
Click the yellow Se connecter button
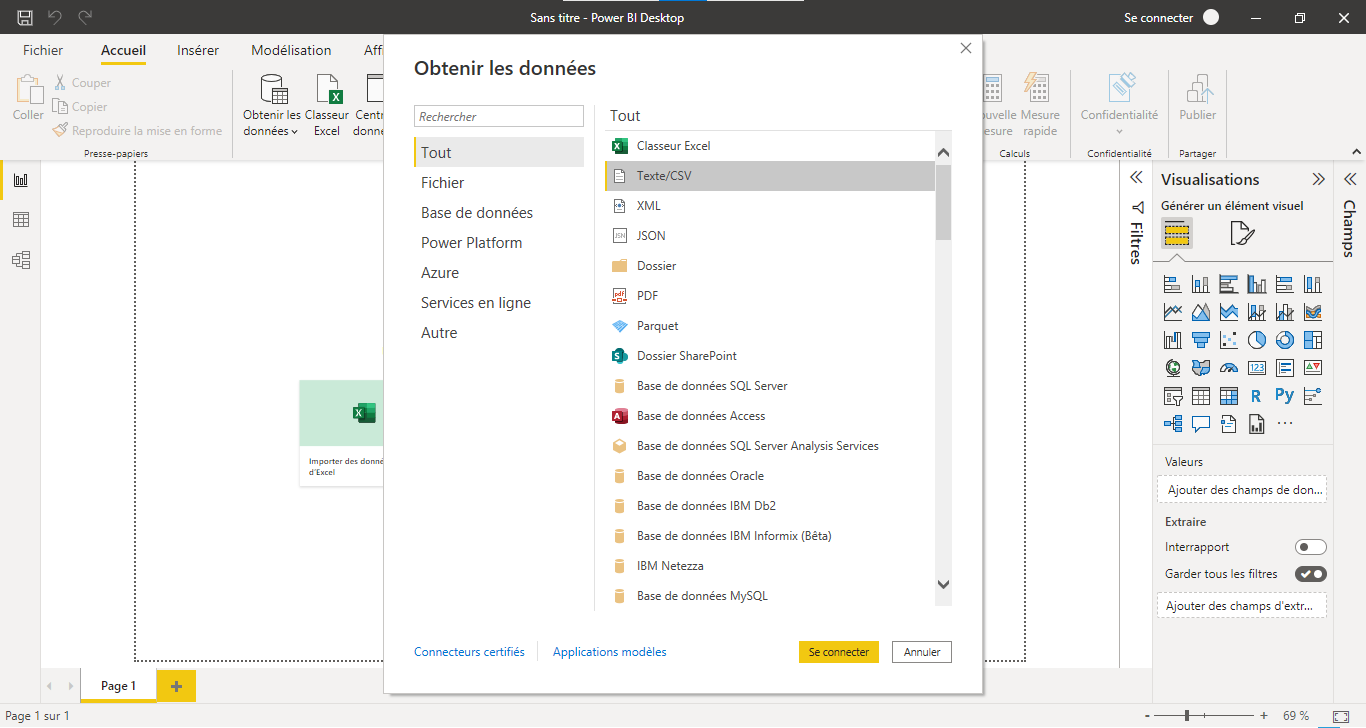pos(839,652)
